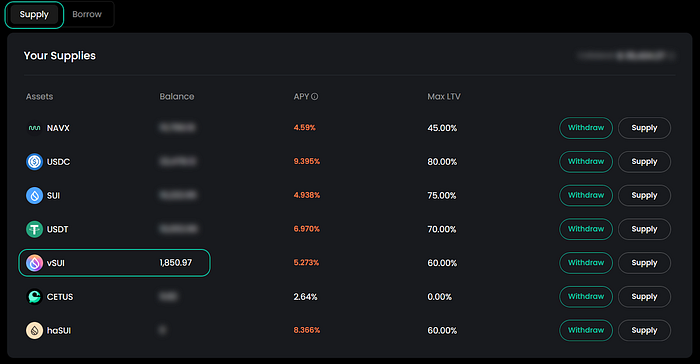This screenshot has height=364, width=700.
Task: Click the USDC coin icon
Action: coord(34,162)
